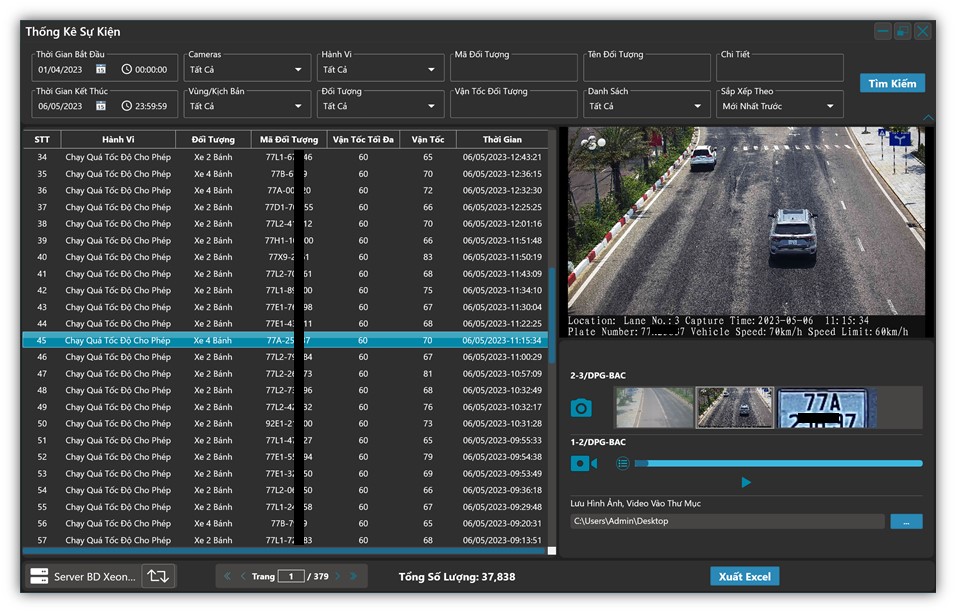Image resolution: width=956 pixels, height=613 pixels.
Task: Sort by the Vận Tốc Tối Đa column header
Action: pyautogui.click(x=363, y=140)
